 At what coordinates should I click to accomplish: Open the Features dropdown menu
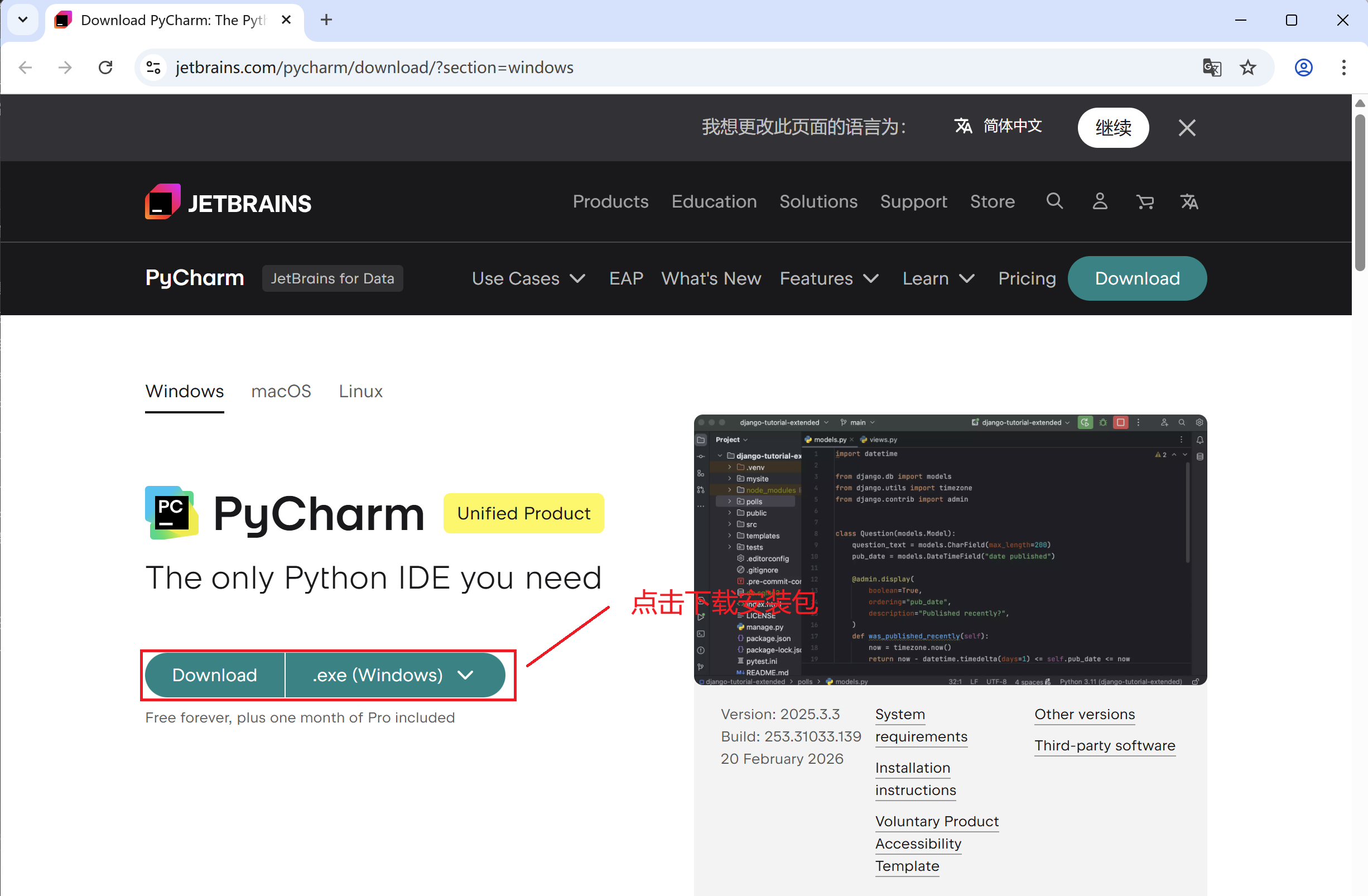pyautogui.click(x=828, y=278)
